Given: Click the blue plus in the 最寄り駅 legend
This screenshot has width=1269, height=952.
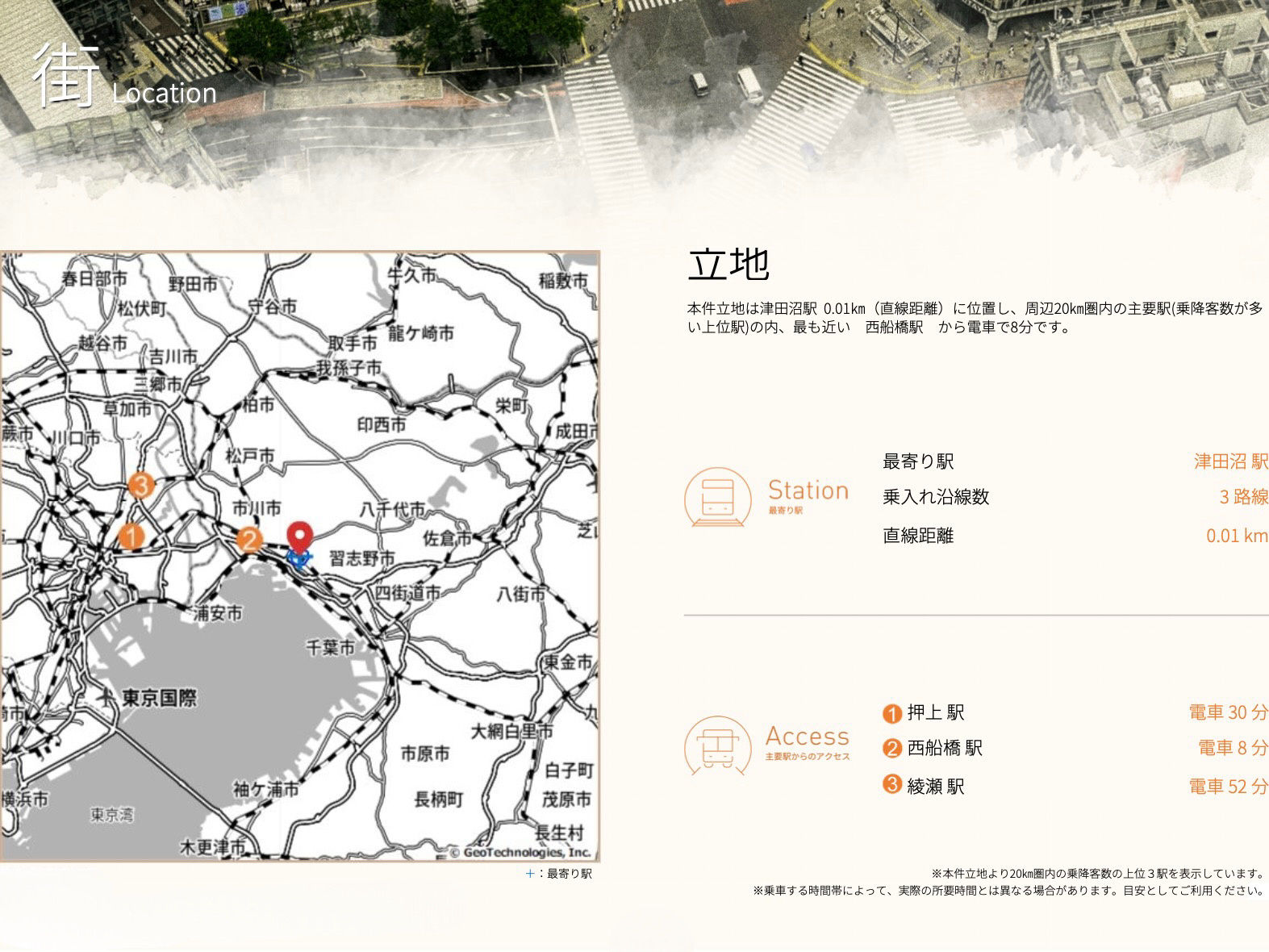Looking at the screenshot, I should click(529, 874).
